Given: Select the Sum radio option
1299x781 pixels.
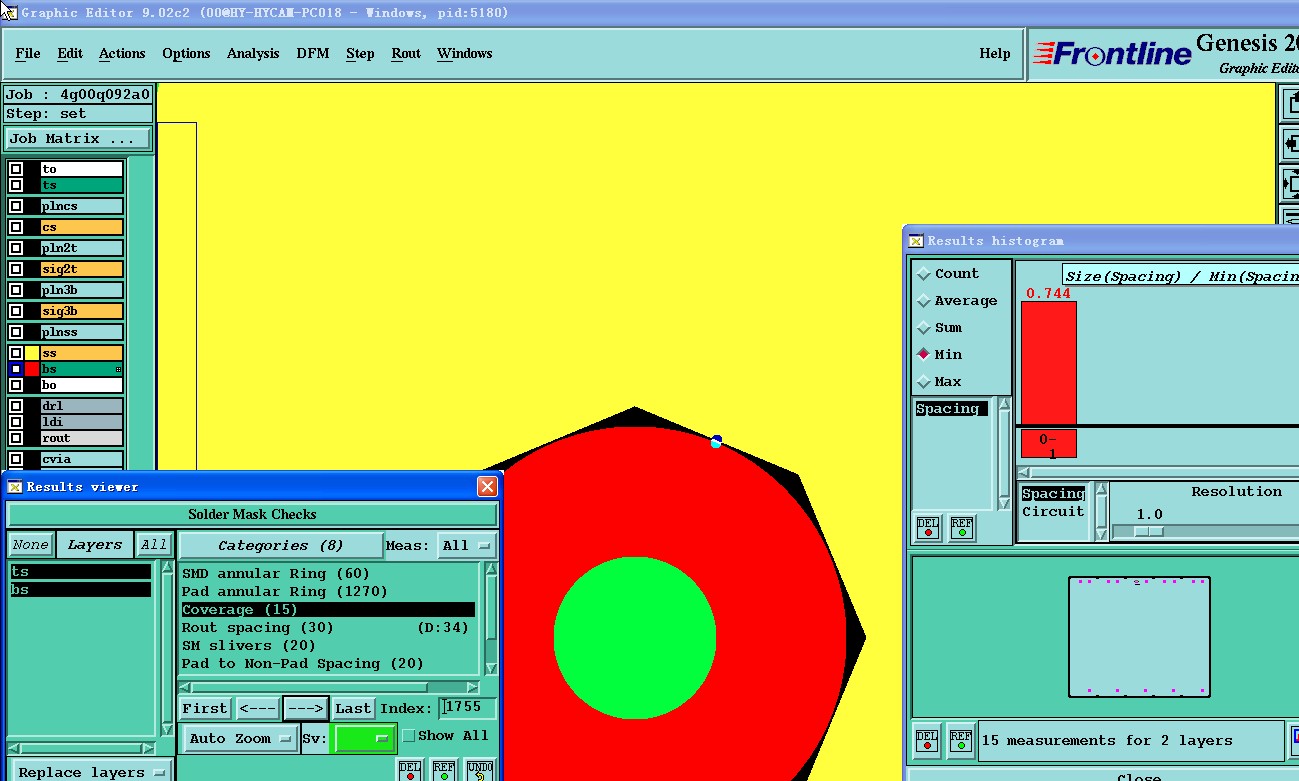Looking at the screenshot, I should [x=924, y=328].
